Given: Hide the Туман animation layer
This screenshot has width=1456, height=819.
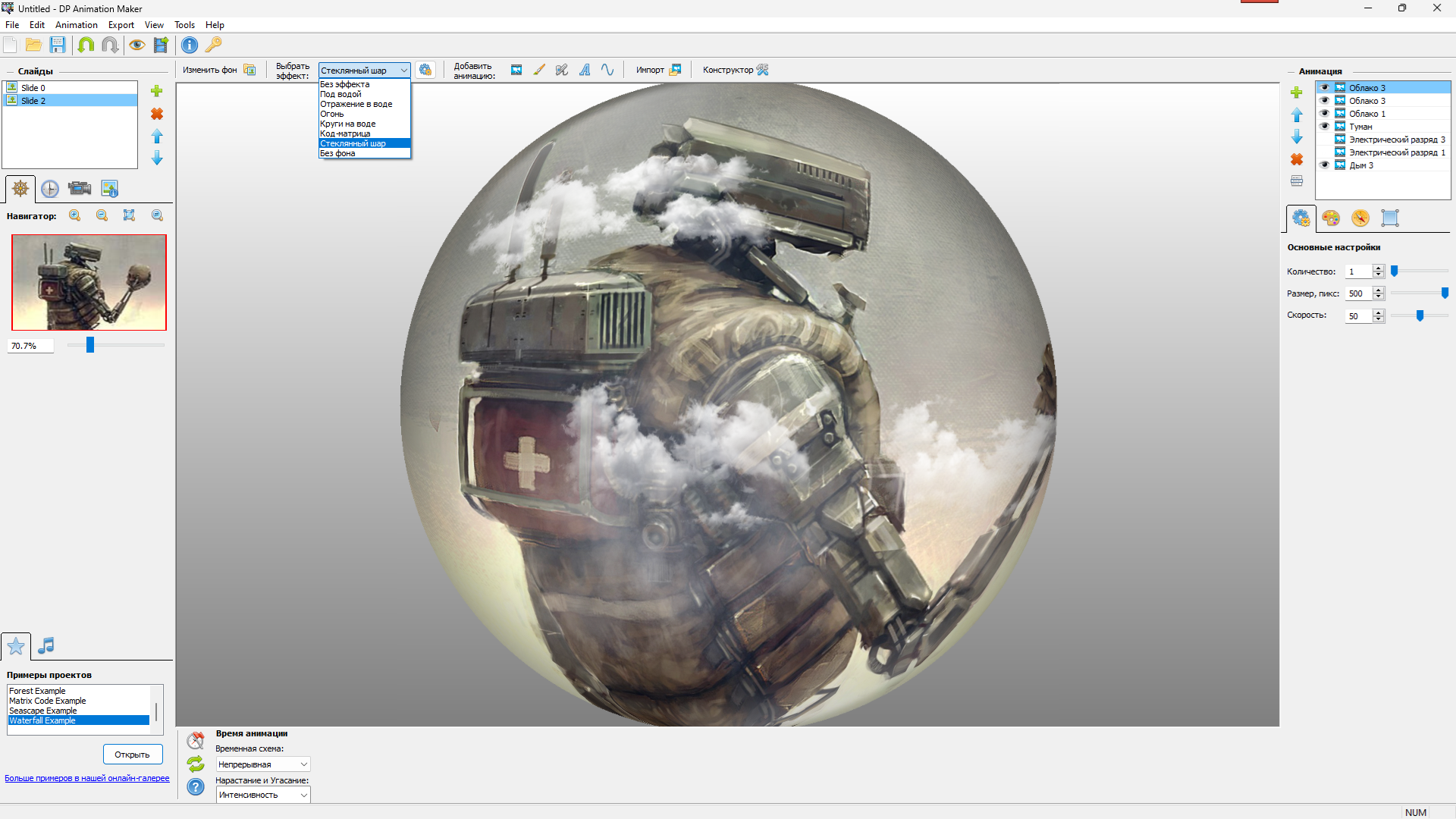Looking at the screenshot, I should 1325,127.
